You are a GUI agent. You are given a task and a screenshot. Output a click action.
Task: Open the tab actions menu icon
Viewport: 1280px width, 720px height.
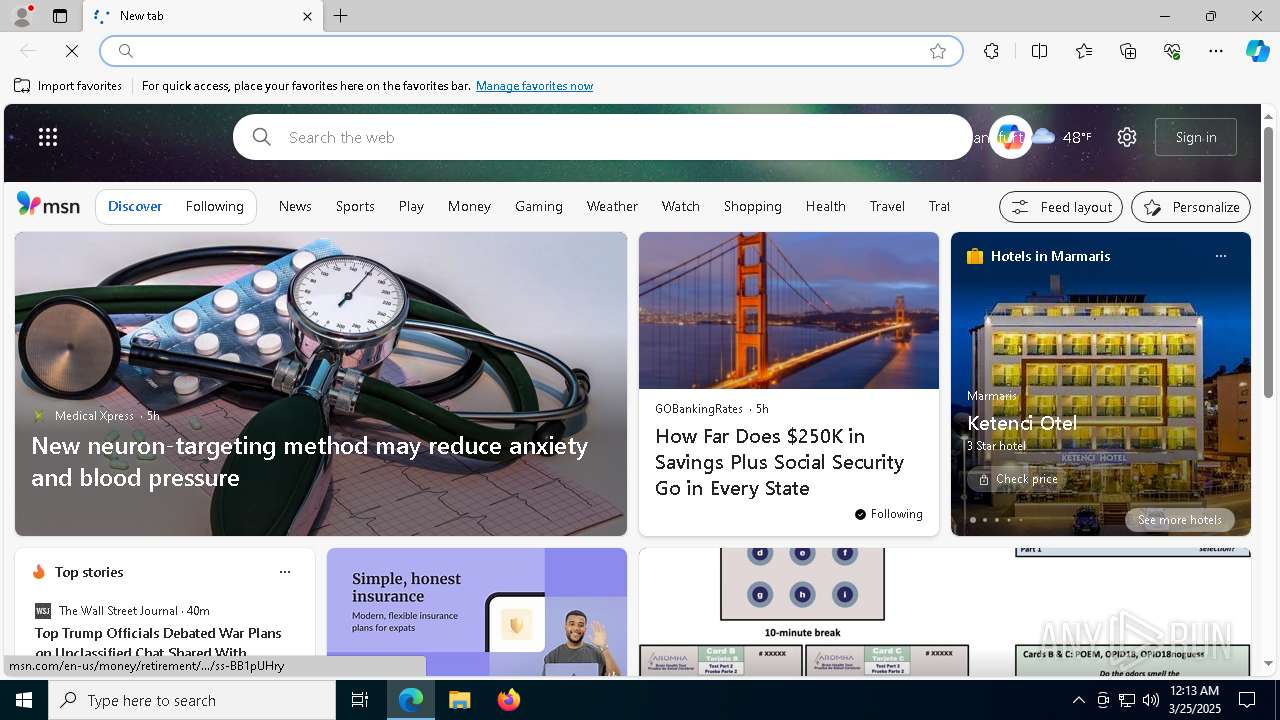(x=60, y=16)
